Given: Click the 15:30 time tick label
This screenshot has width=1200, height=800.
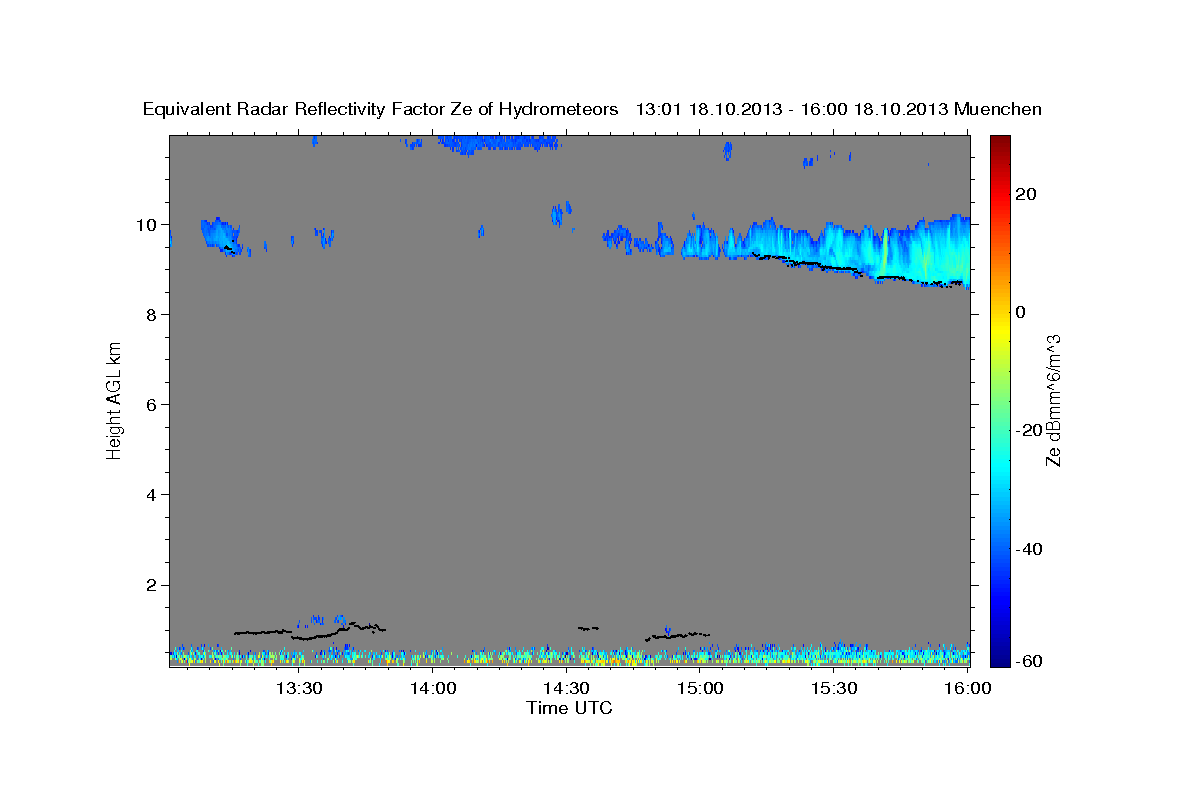Looking at the screenshot, I should [834, 689].
